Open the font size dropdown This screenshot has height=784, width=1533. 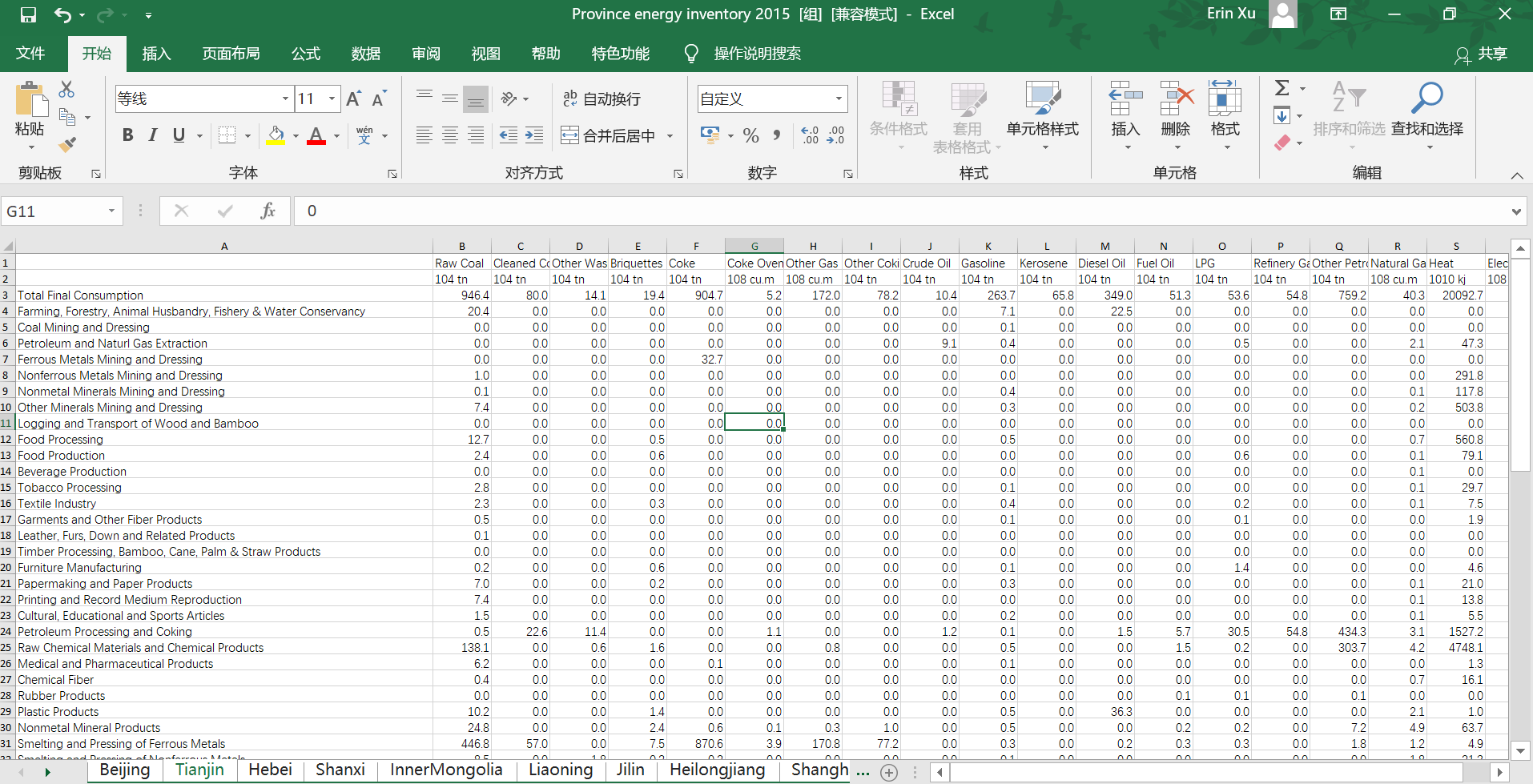point(332,99)
